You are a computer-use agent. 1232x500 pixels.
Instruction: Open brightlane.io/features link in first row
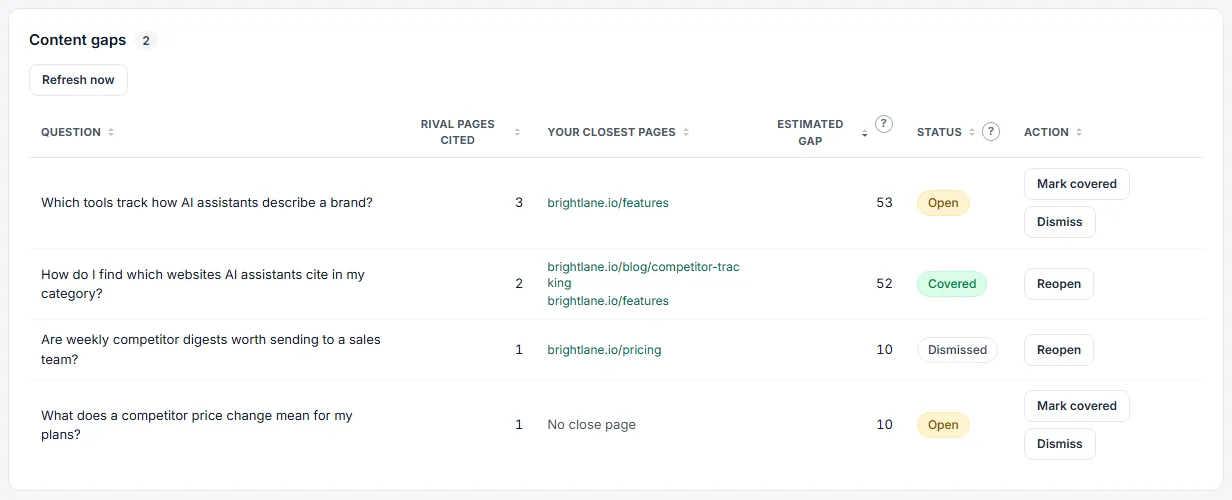tap(608, 203)
